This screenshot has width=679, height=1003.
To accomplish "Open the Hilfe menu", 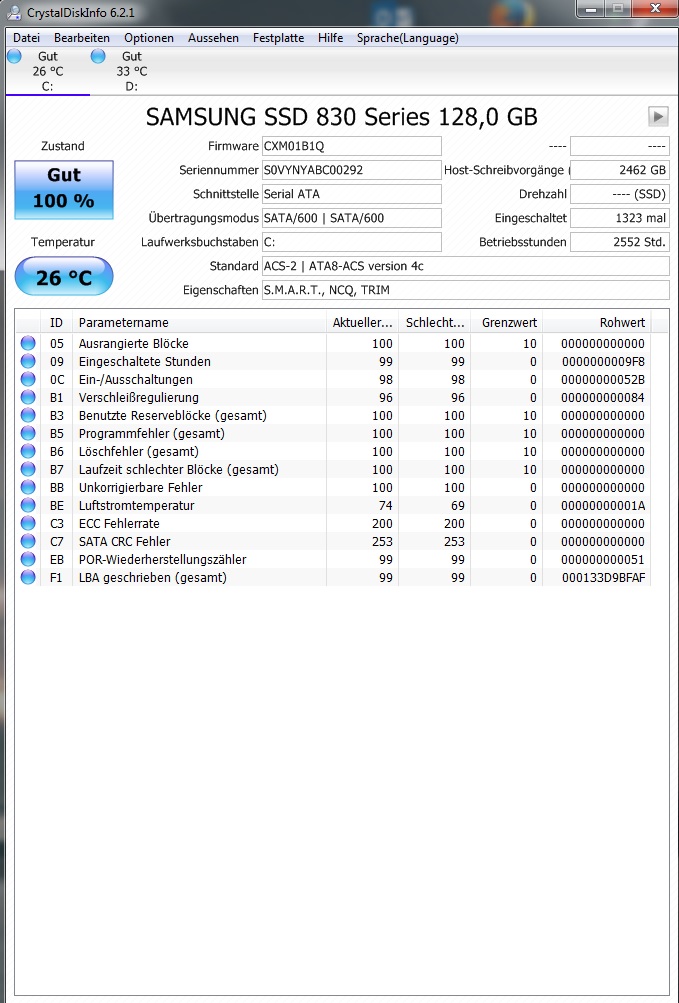I will tap(330, 38).
